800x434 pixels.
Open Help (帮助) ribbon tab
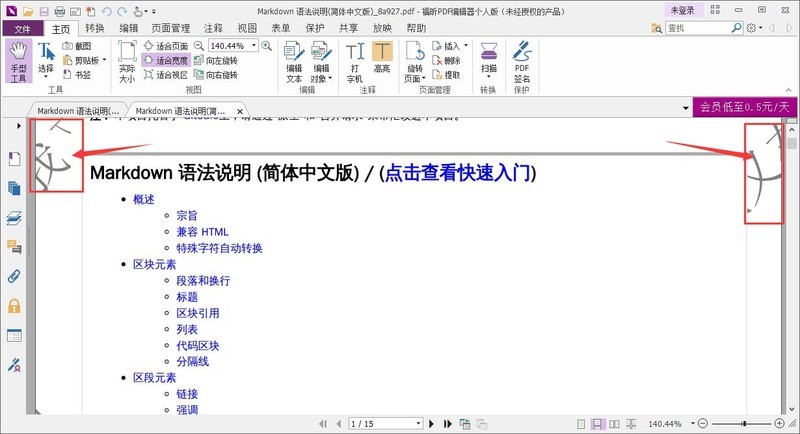tap(416, 29)
